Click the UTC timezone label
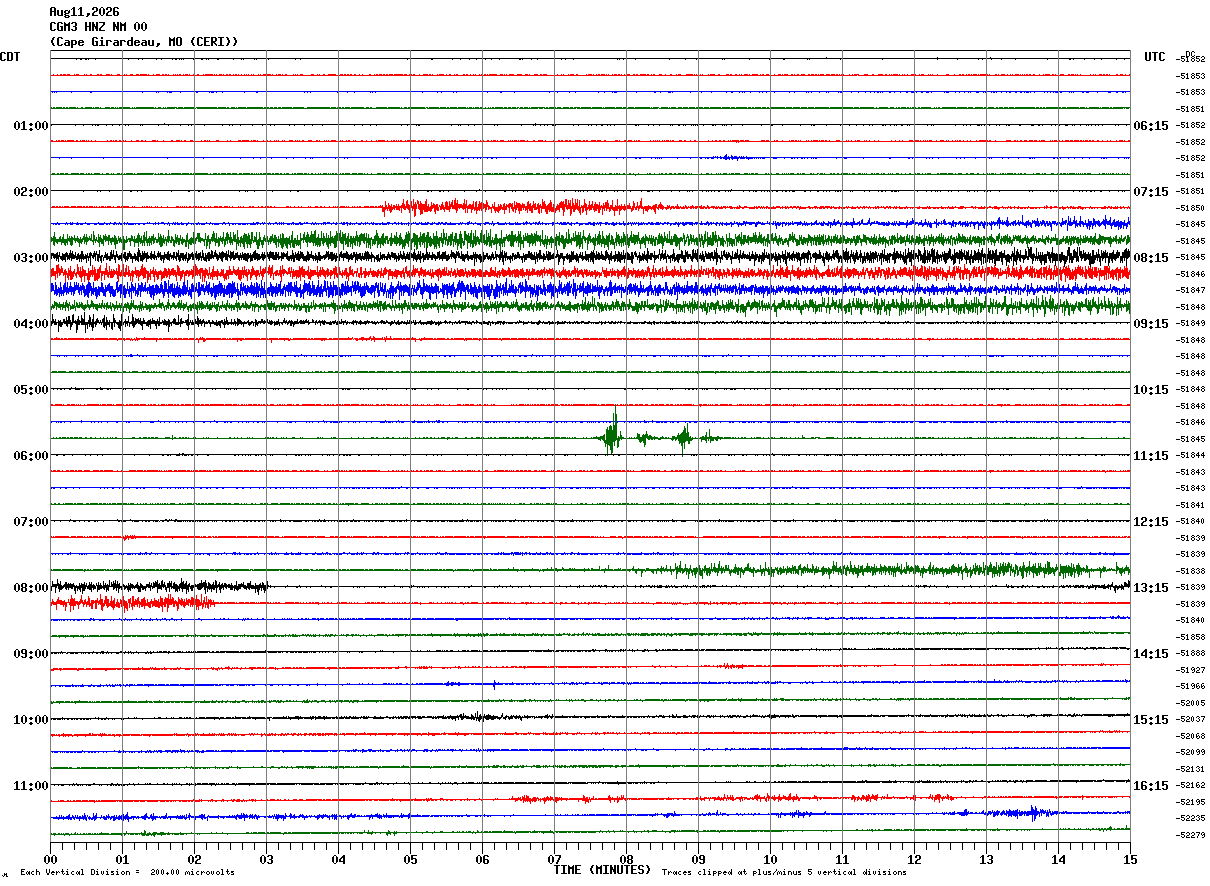The height and width of the screenshot is (886, 1210). tap(1155, 57)
